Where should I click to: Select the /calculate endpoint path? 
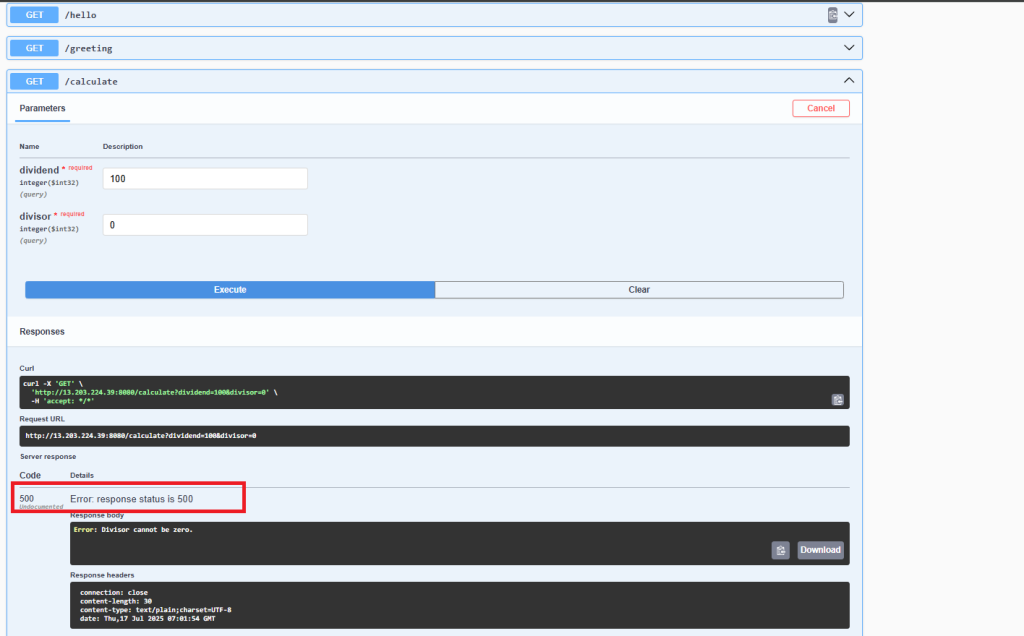[x=91, y=82]
